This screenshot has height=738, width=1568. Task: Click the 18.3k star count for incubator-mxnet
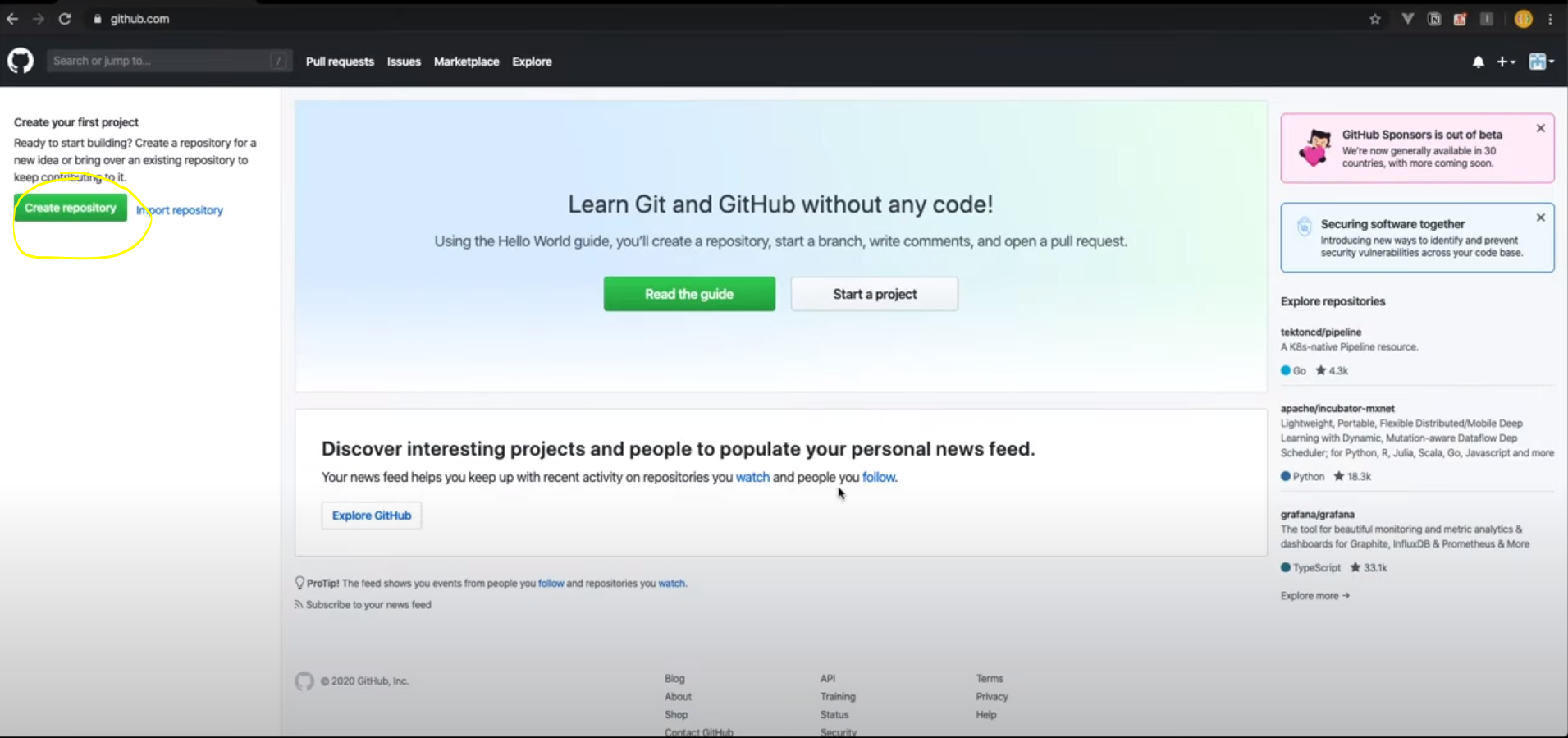click(1352, 476)
